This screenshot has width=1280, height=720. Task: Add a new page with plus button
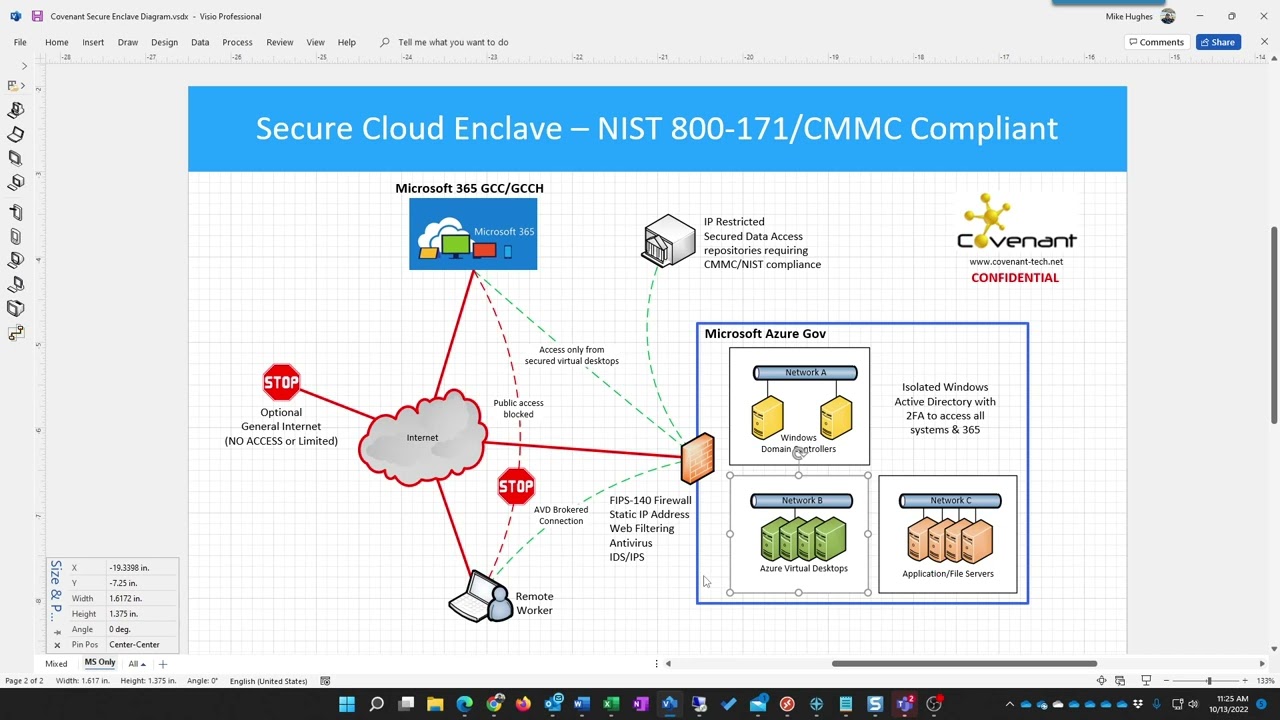coord(163,664)
